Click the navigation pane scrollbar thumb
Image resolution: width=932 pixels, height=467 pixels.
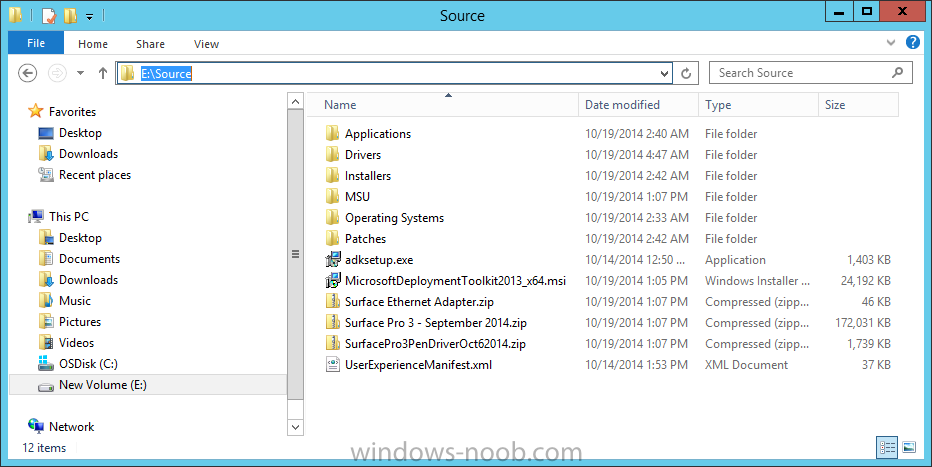[295, 254]
